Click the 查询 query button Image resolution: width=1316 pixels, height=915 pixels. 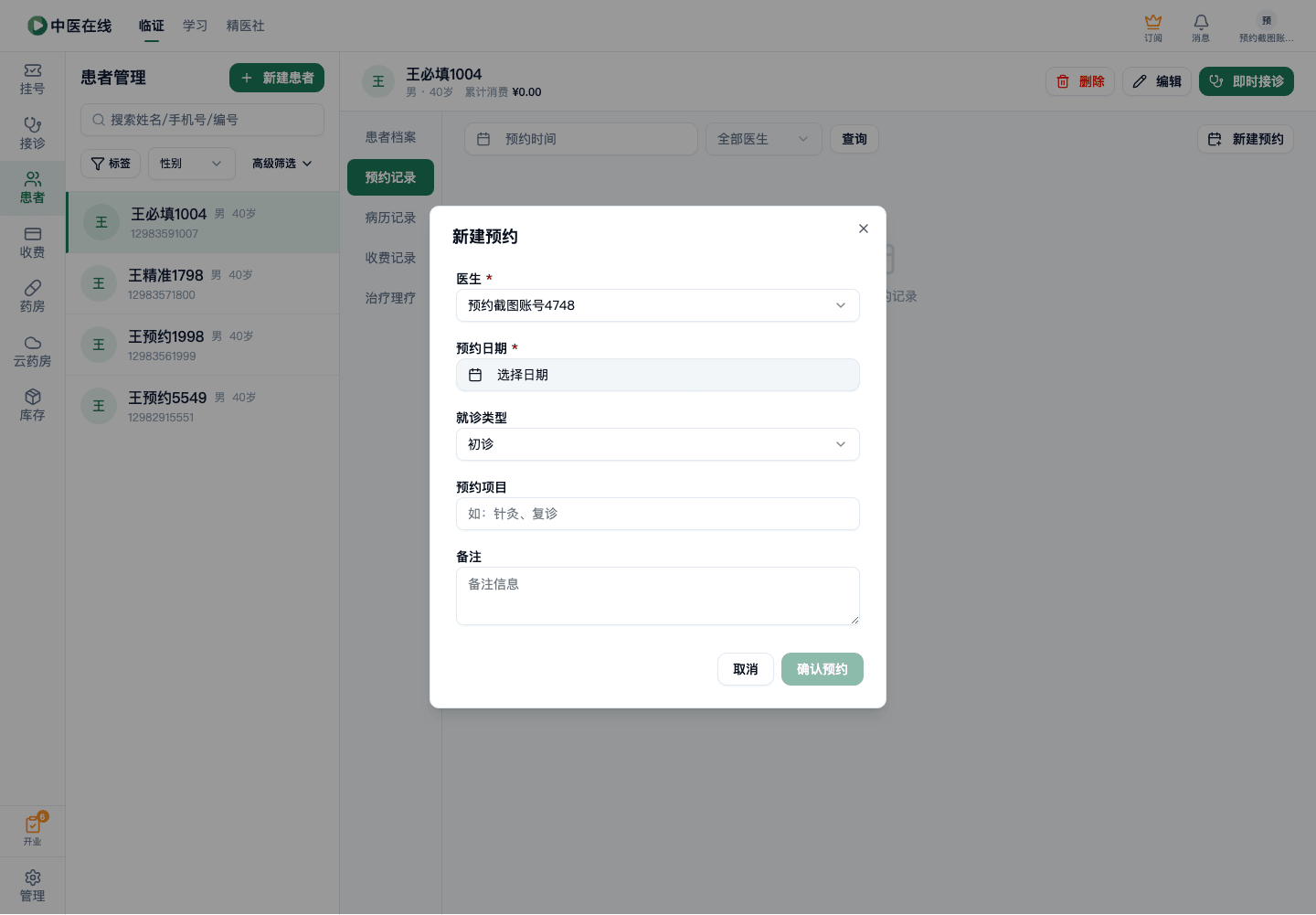click(x=854, y=139)
